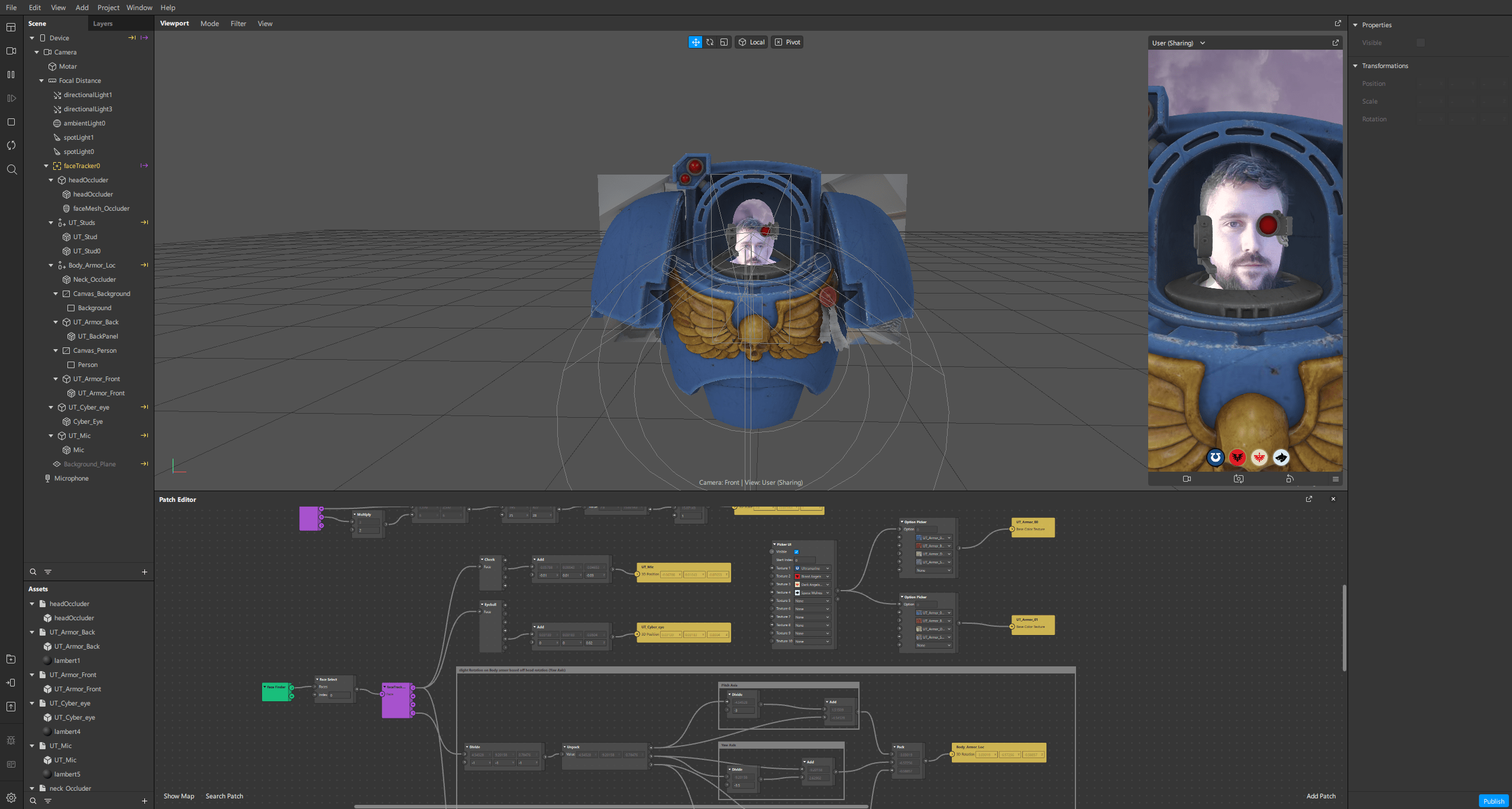Click the search icon in Scene panel footer
Viewport: 1512px width, 809px height.
pyautogui.click(x=33, y=572)
